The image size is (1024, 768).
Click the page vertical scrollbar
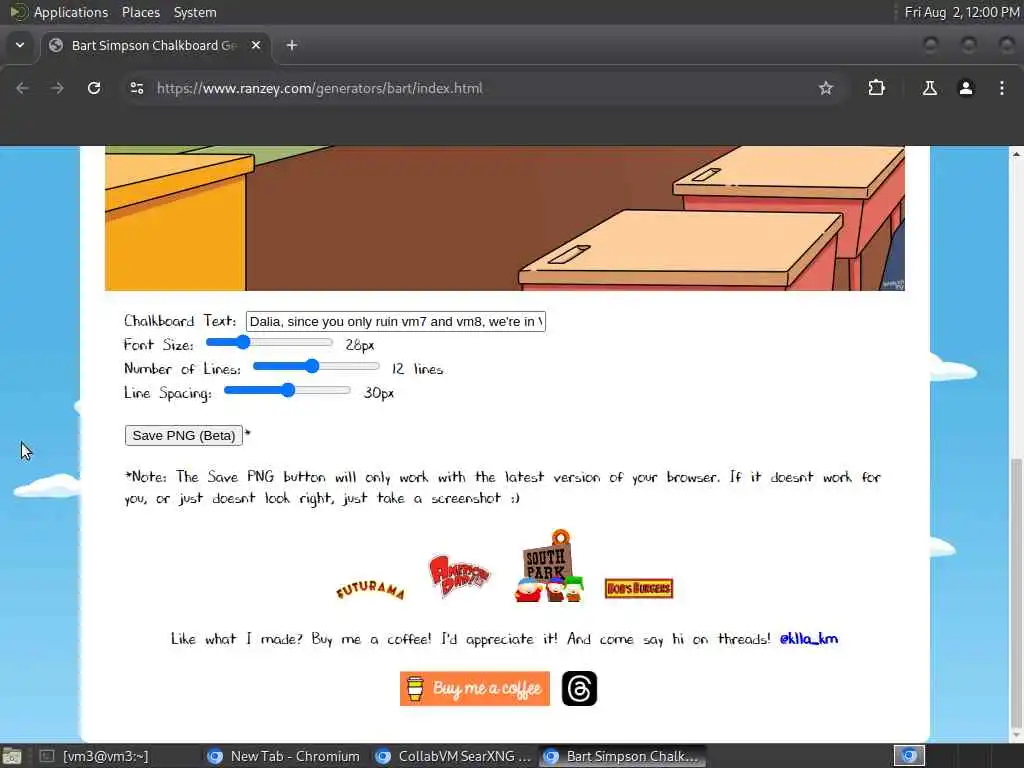pos(1016,591)
